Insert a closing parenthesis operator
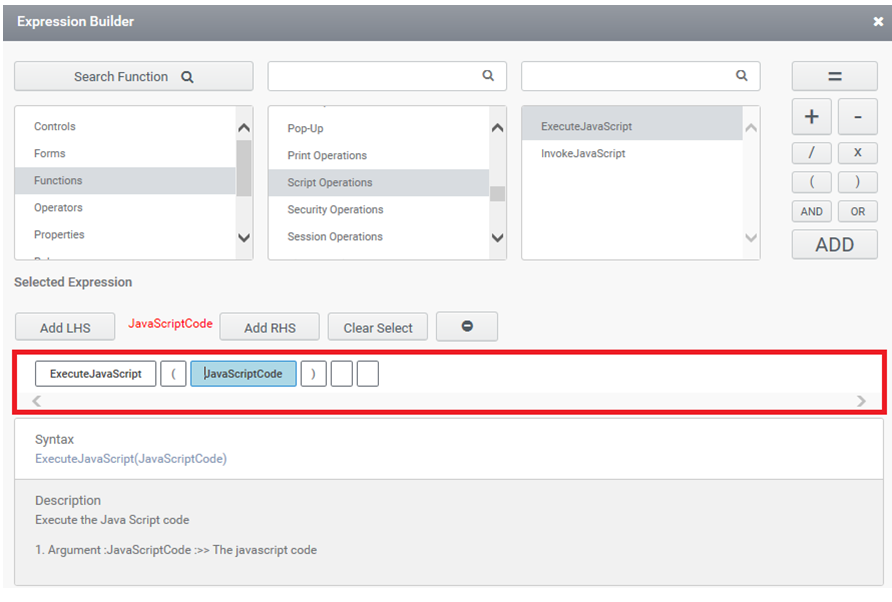 coord(857,182)
